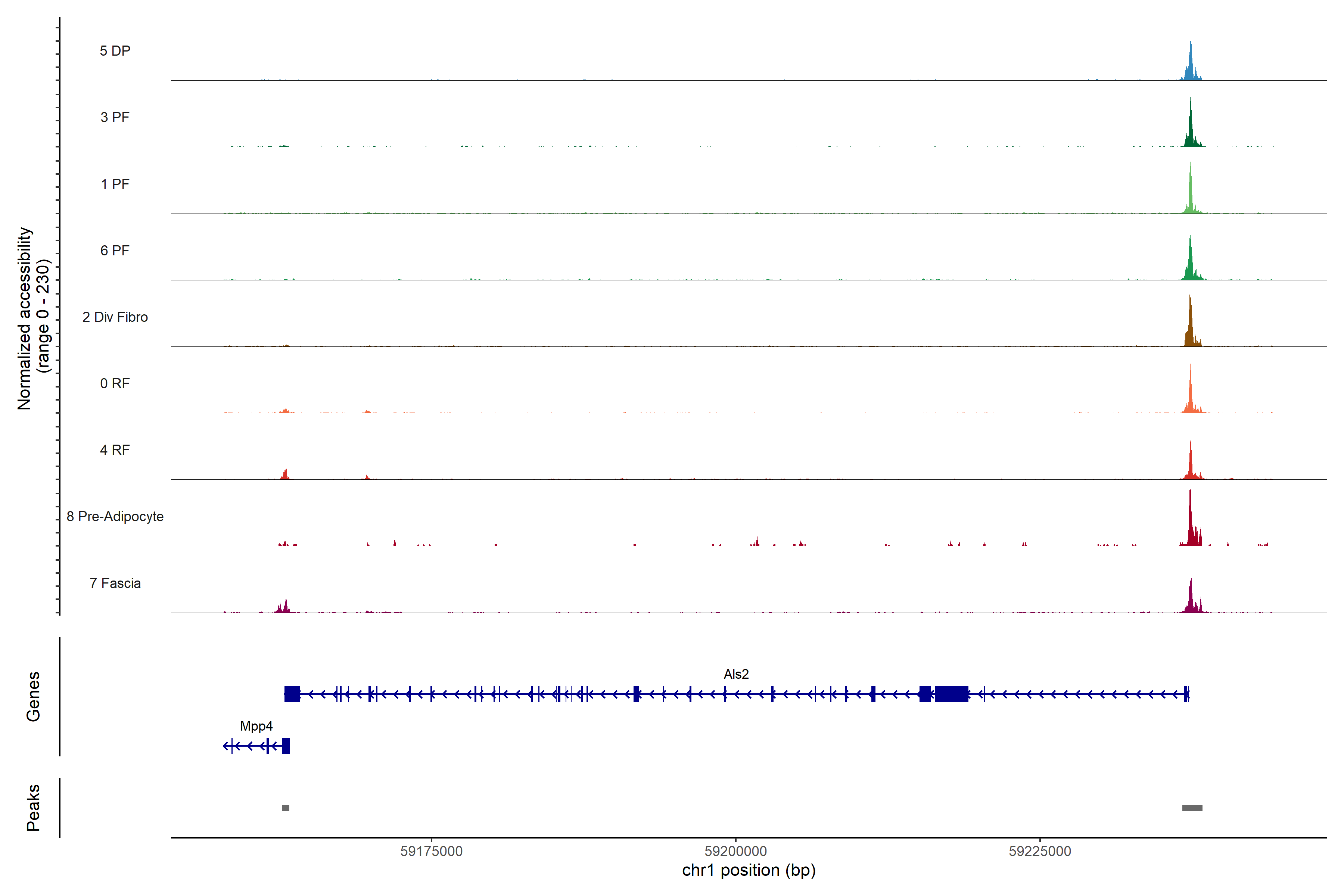Click the 59200000 axis tick label
Screen dimensions: 1344x896
tap(736, 852)
